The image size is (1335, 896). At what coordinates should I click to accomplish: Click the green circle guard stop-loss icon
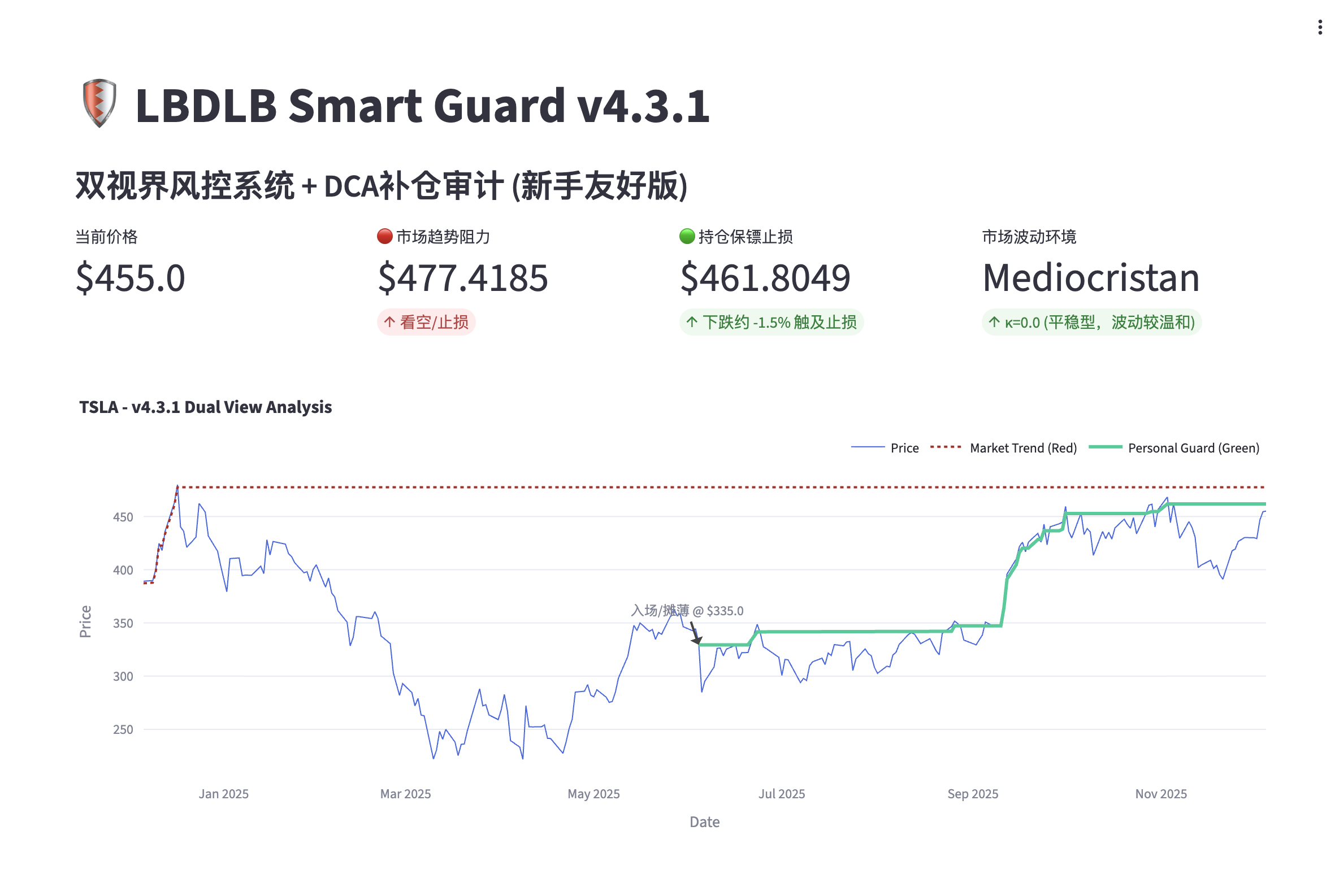click(x=687, y=237)
